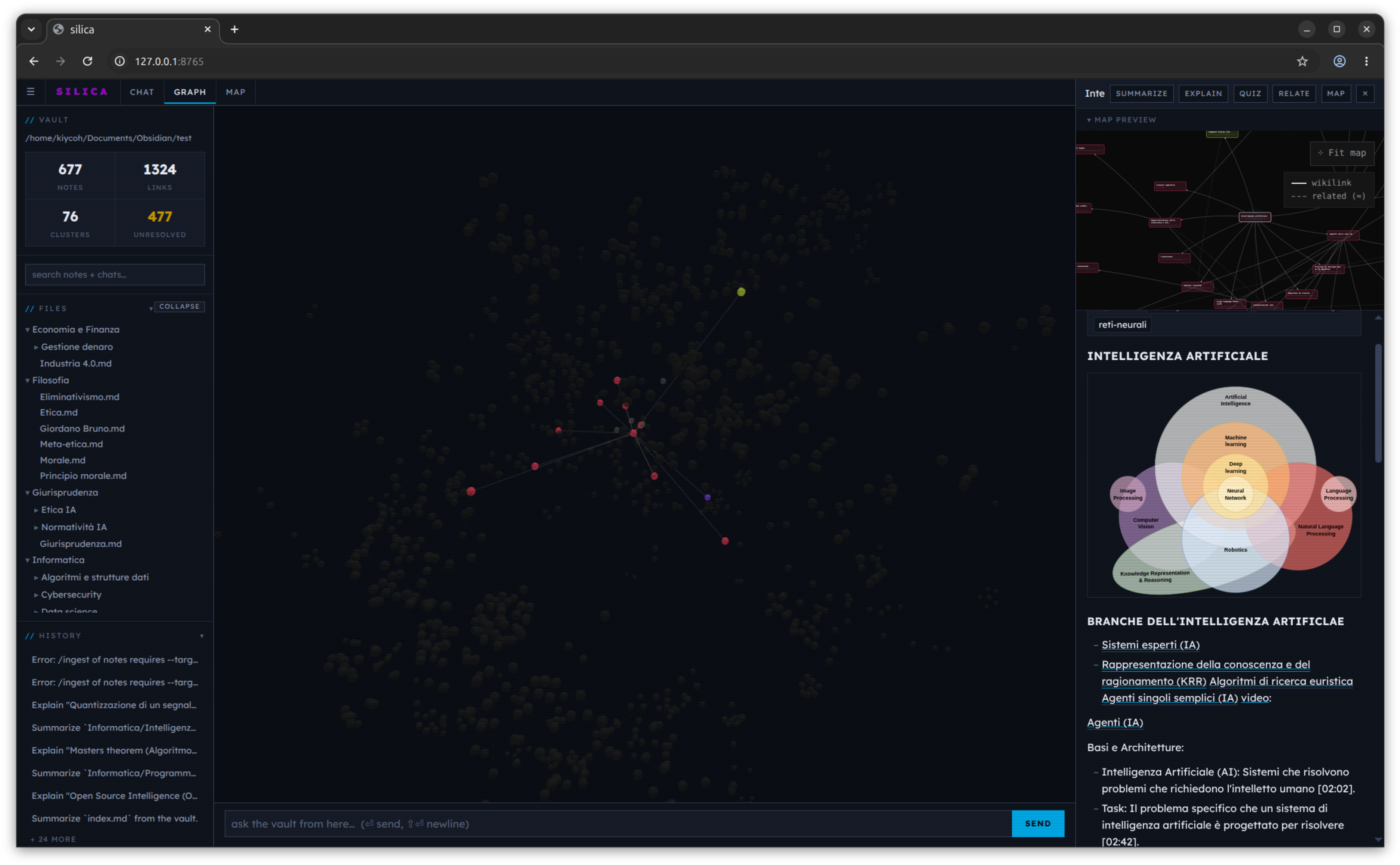
Task: Open history item Explain Quantizzazione di un segnal
Action: [115, 705]
